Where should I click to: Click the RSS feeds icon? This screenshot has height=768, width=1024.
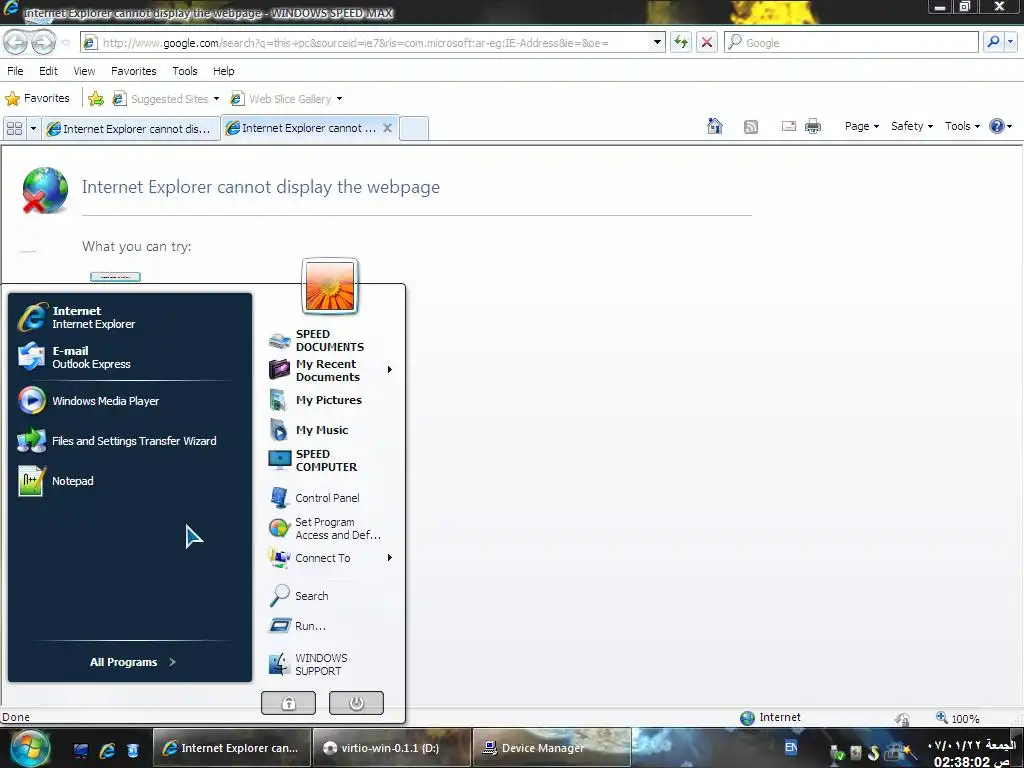(x=751, y=127)
